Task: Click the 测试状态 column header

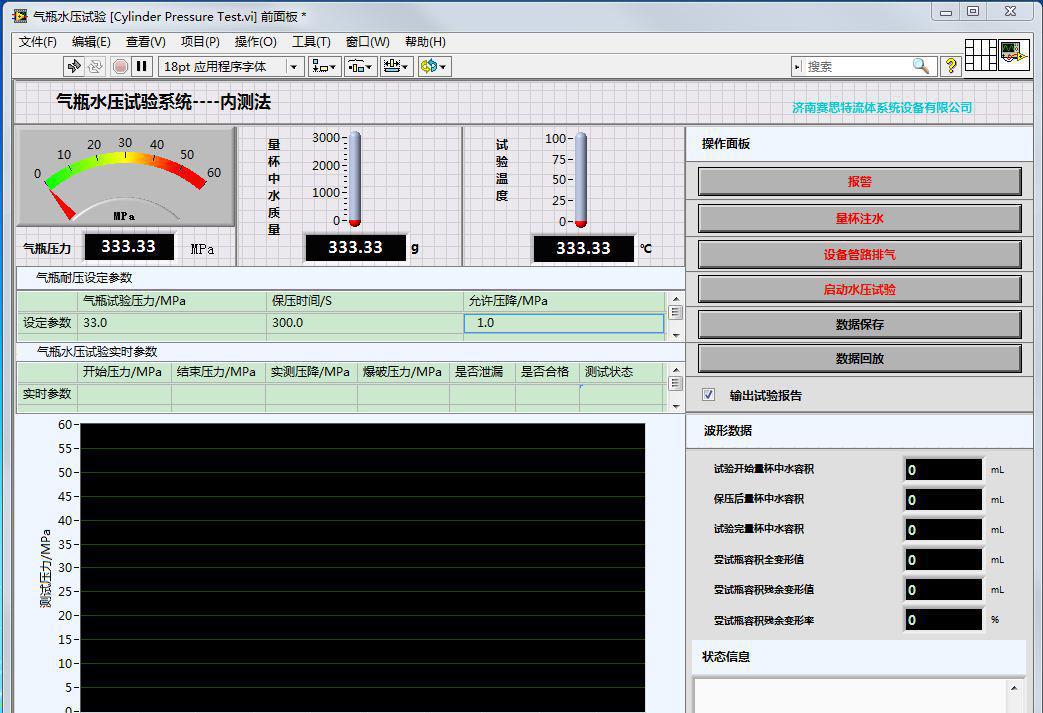Action: tap(622, 372)
